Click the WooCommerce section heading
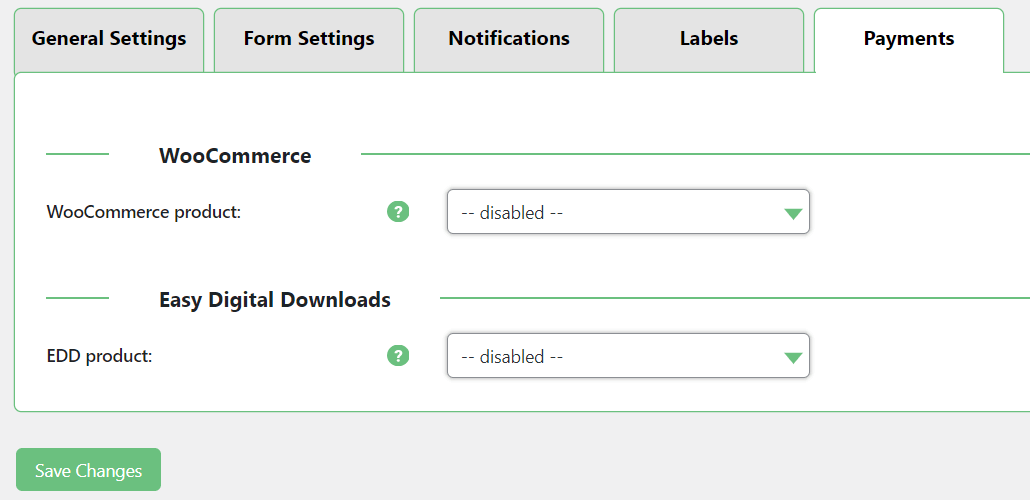The height and width of the screenshot is (500, 1030). tap(235, 156)
